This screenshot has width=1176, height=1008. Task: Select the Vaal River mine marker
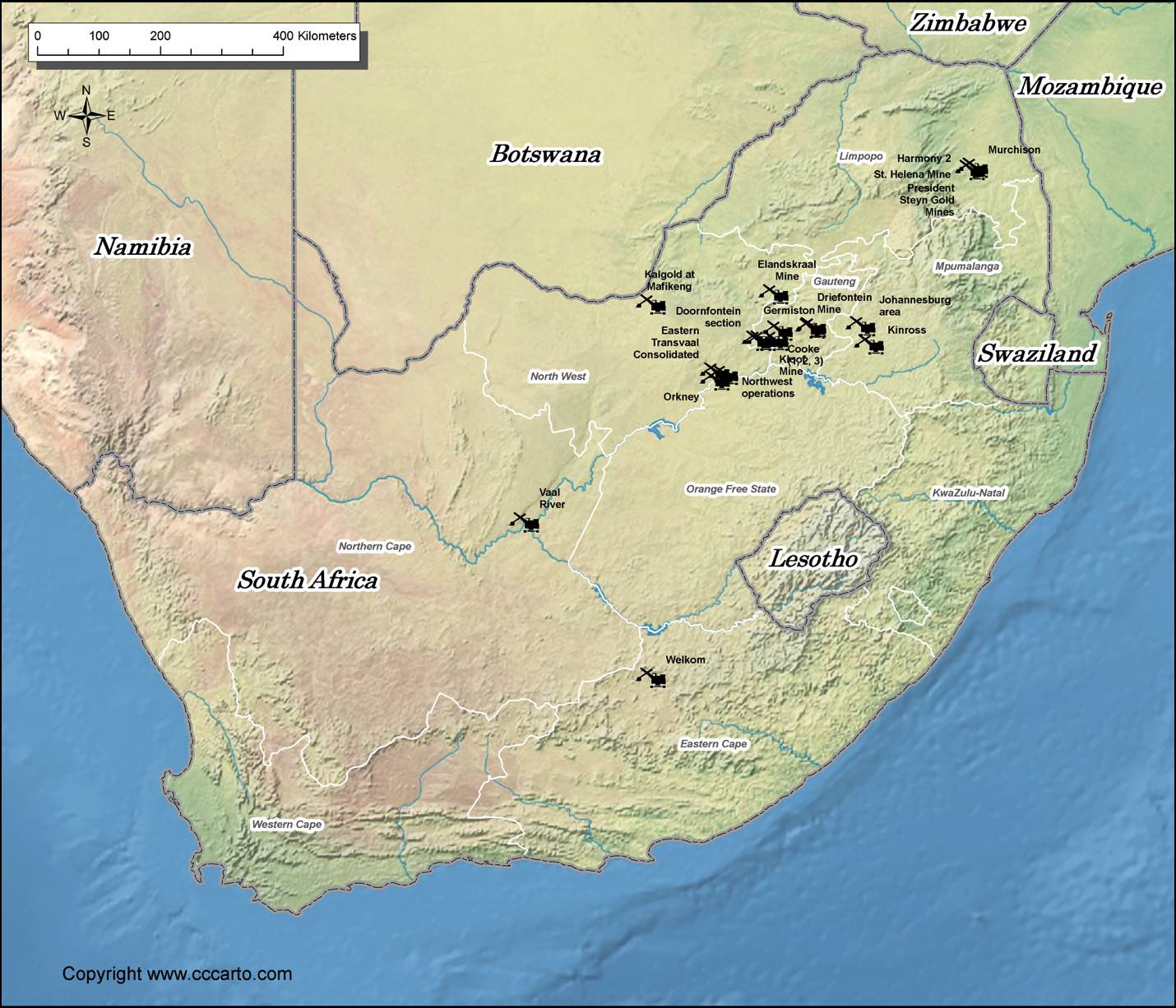pyautogui.click(x=526, y=523)
